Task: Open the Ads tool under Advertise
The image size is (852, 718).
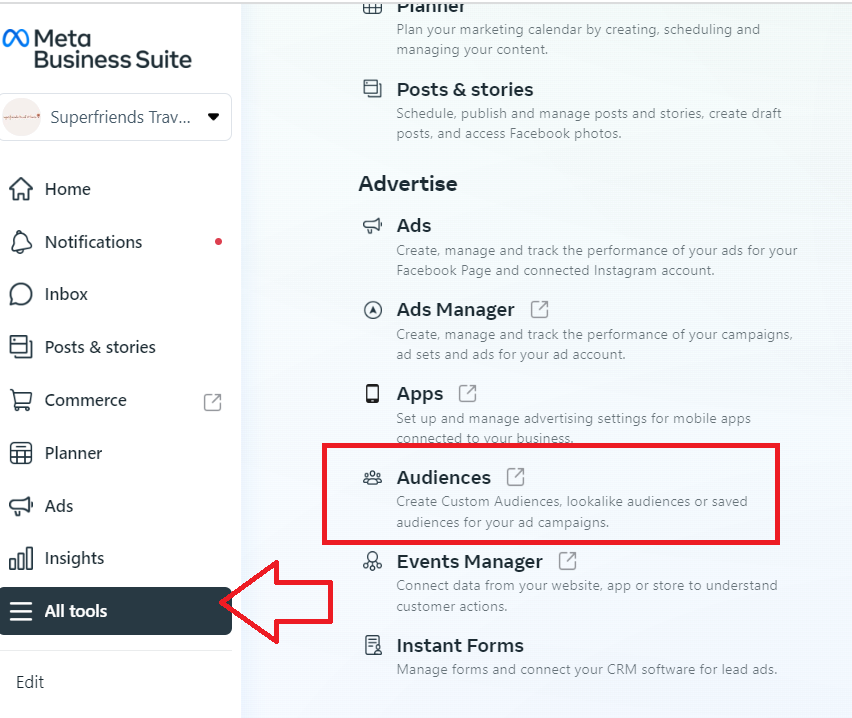Action: (x=414, y=226)
